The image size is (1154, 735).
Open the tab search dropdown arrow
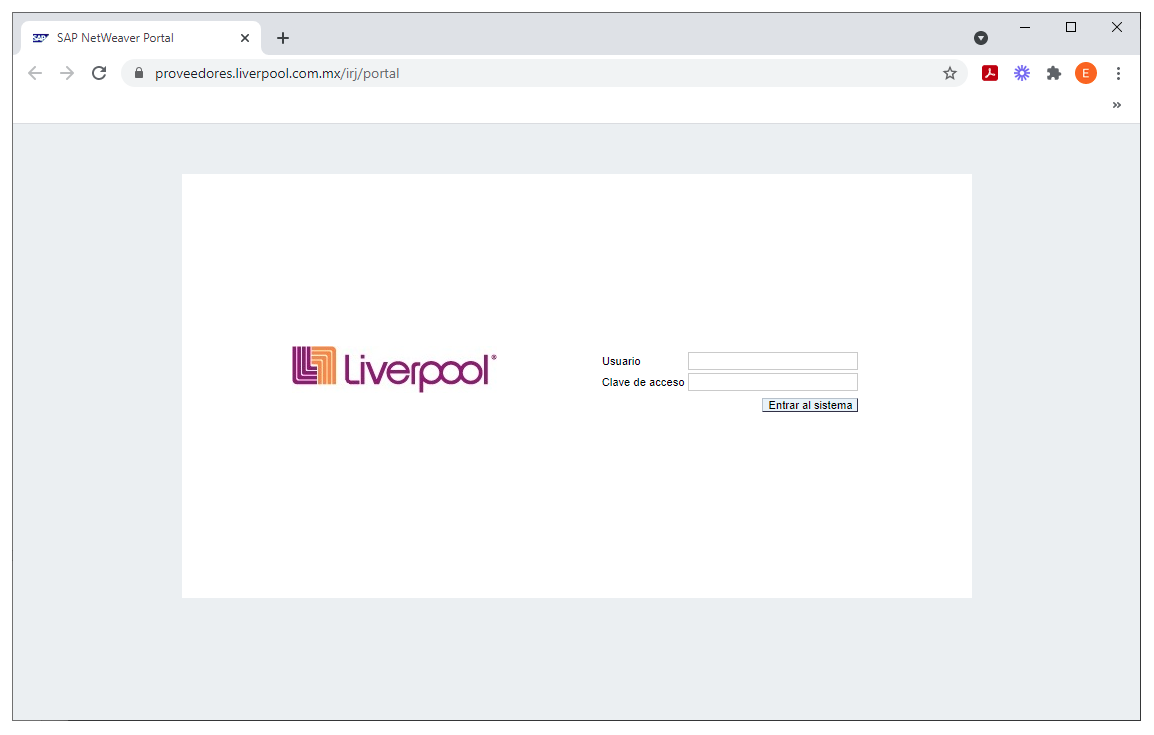980,38
